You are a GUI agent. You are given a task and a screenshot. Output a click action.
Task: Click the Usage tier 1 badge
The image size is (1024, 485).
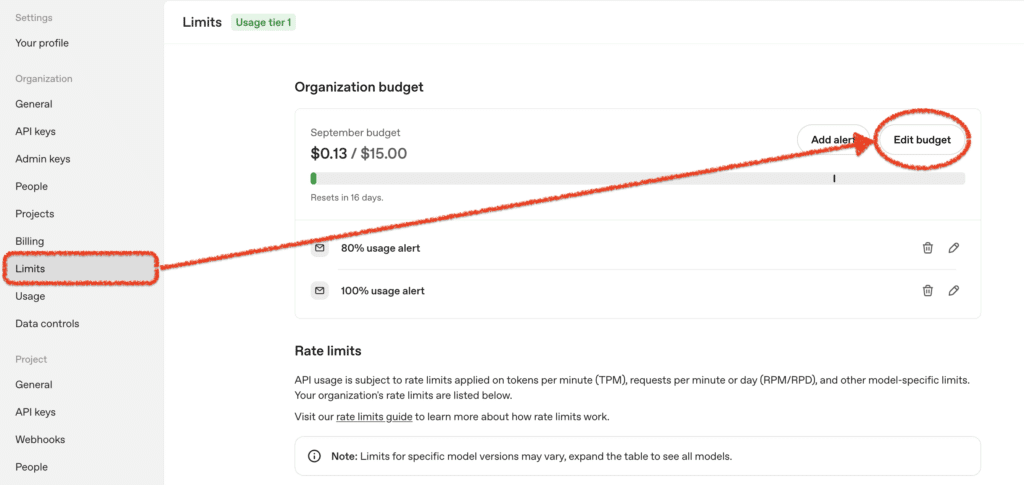click(263, 23)
